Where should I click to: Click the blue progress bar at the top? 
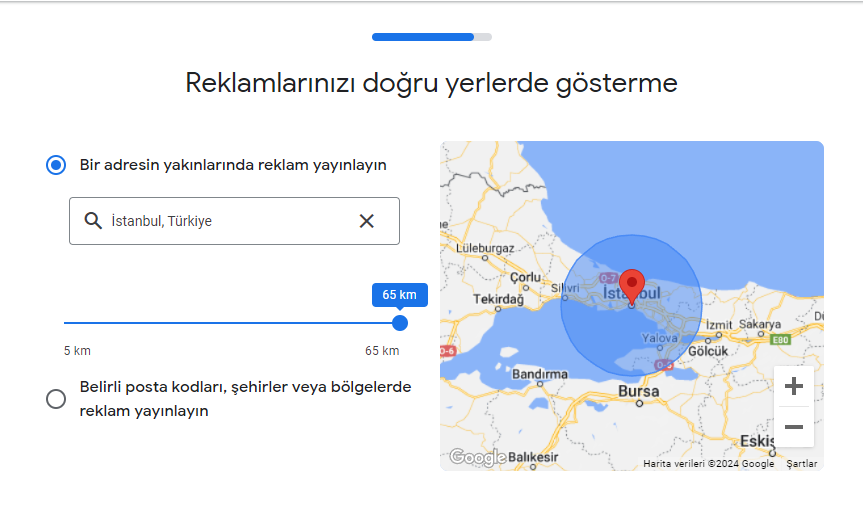[423, 37]
